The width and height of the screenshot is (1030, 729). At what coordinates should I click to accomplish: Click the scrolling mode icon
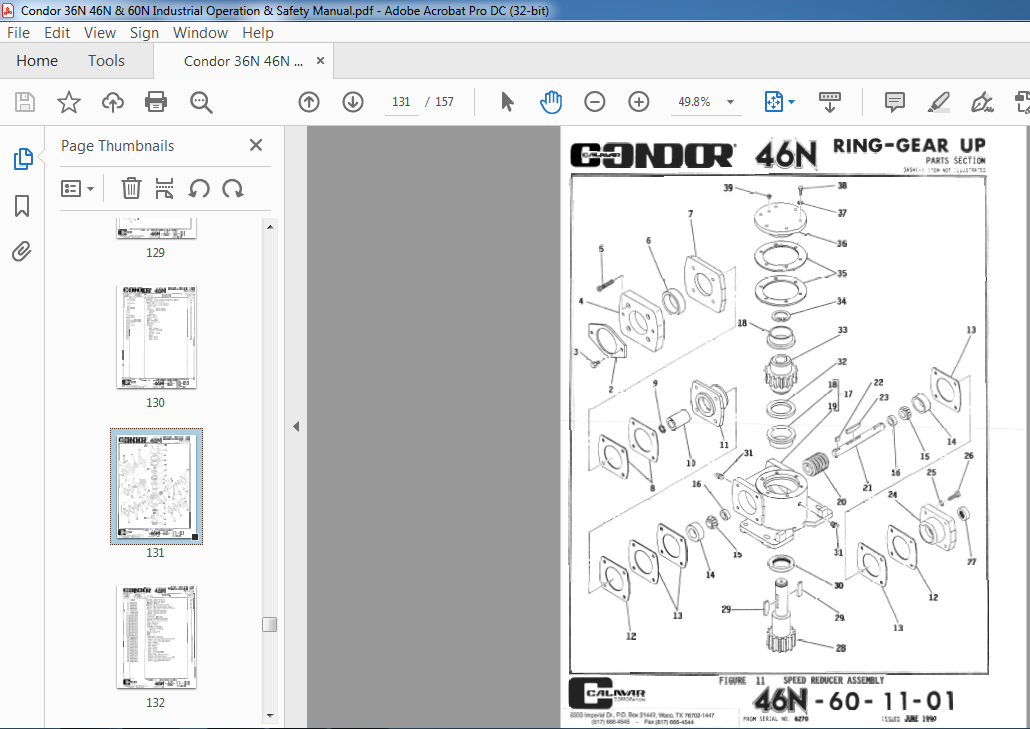(x=830, y=102)
